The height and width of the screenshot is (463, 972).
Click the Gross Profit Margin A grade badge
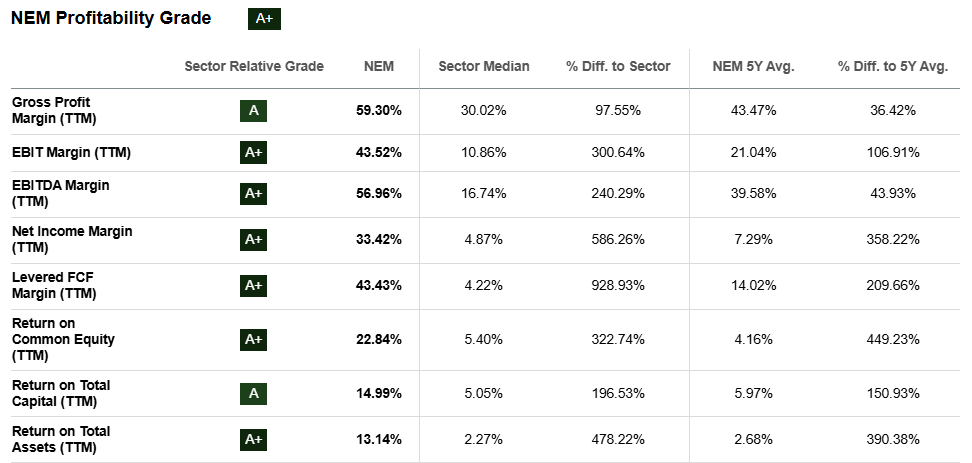tap(254, 111)
